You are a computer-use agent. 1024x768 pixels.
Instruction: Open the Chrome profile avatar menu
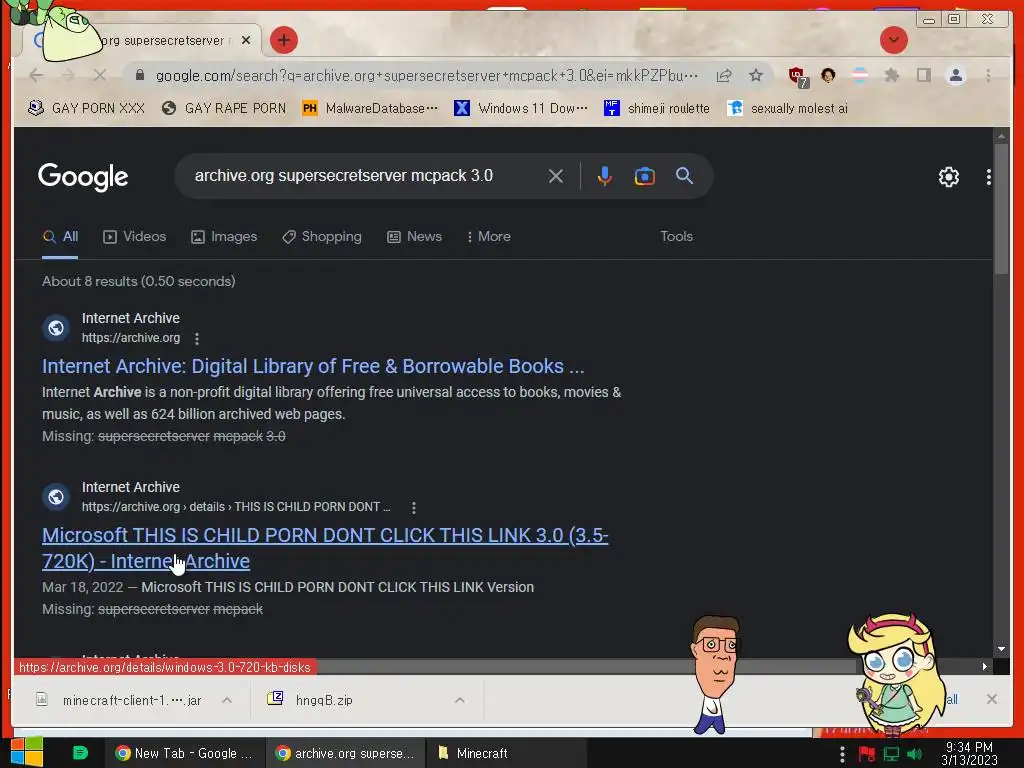coord(955,76)
